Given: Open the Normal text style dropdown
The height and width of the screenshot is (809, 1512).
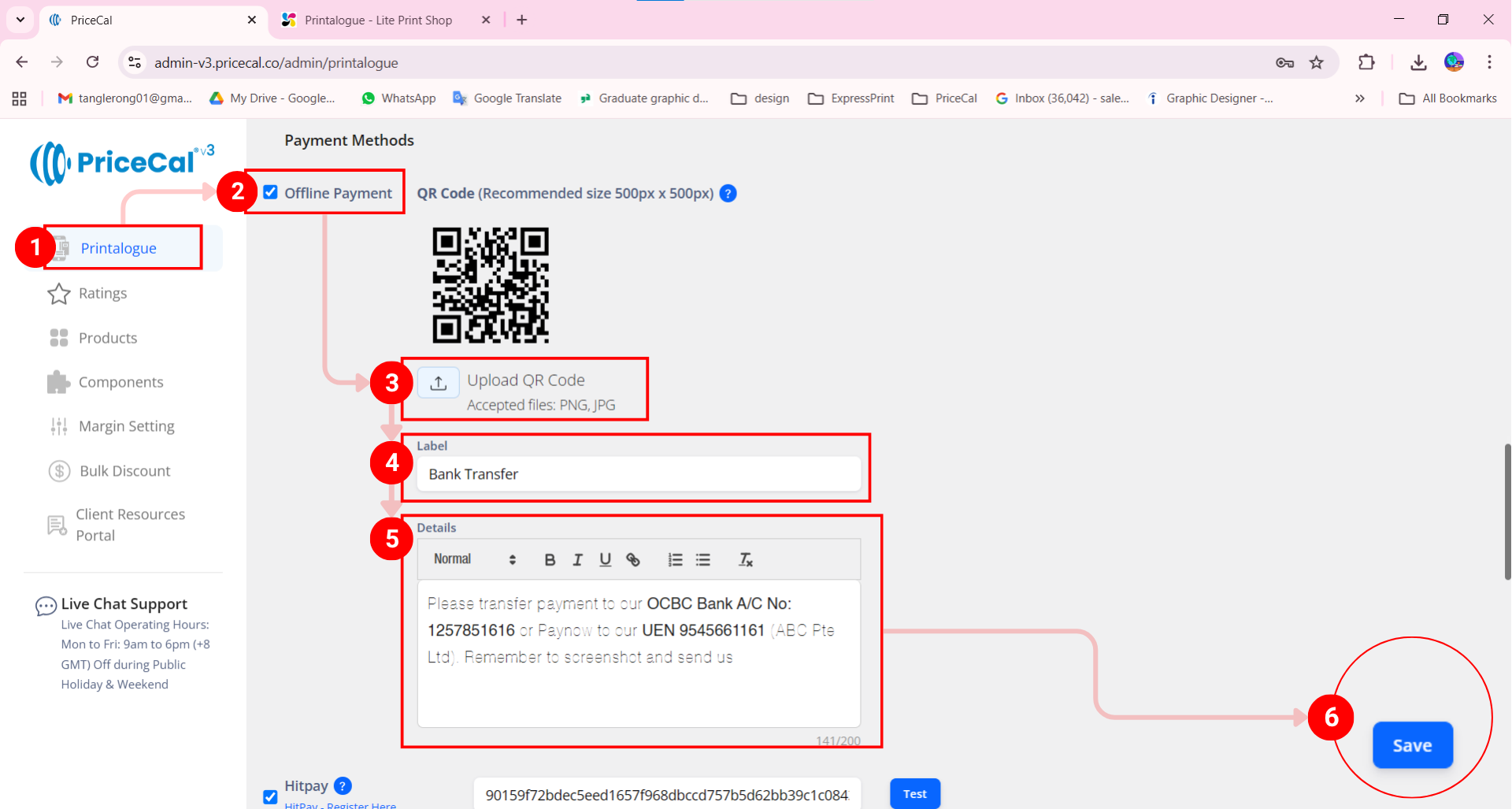Looking at the screenshot, I should click(474, 559).
